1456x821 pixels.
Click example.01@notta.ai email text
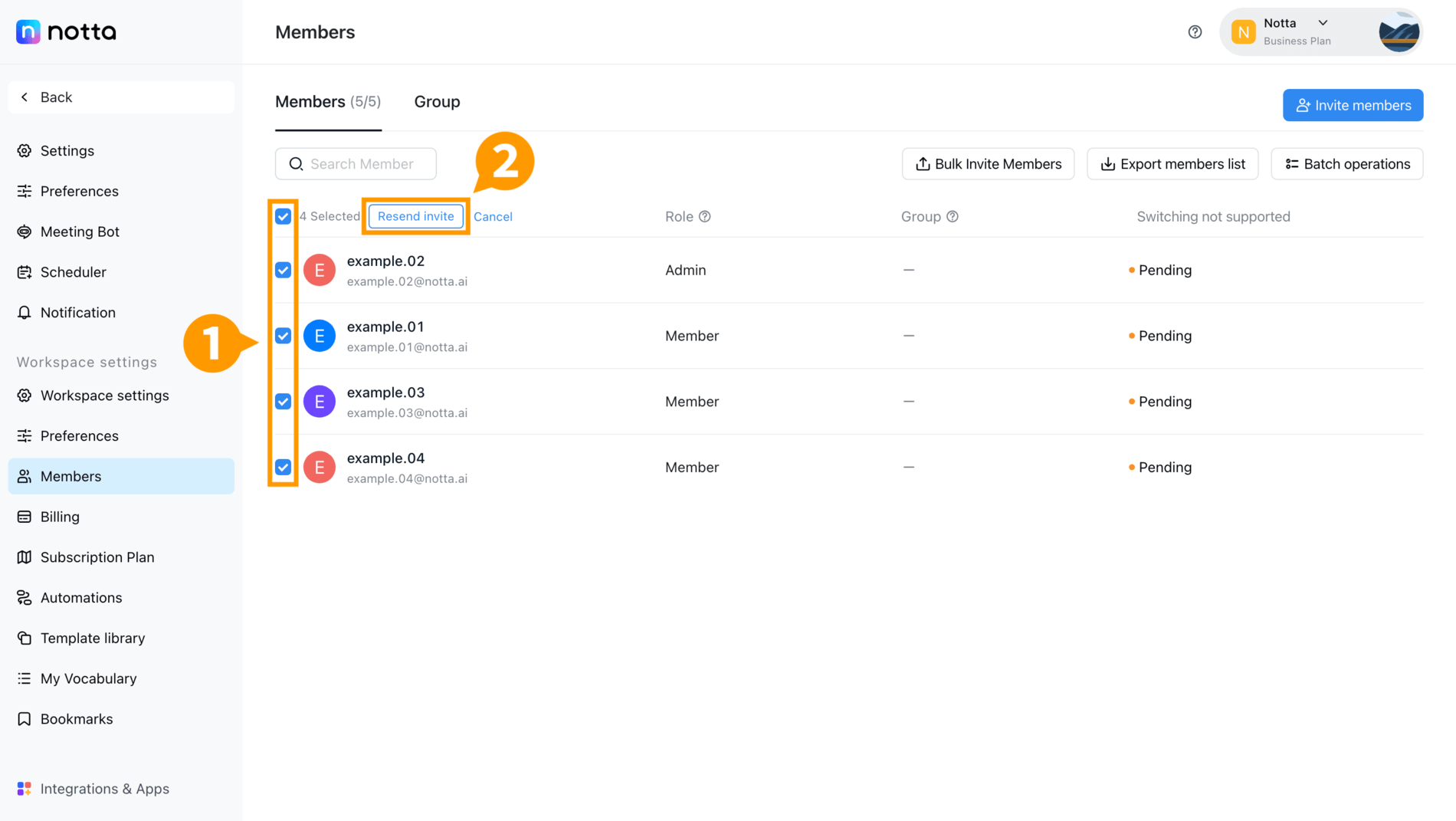[x=407, y=347]
